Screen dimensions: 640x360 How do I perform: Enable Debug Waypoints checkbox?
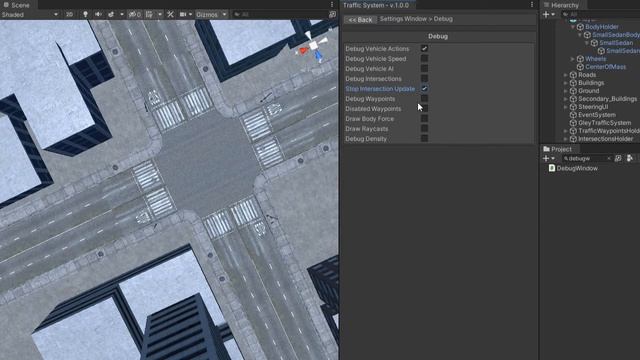[424, 98]
